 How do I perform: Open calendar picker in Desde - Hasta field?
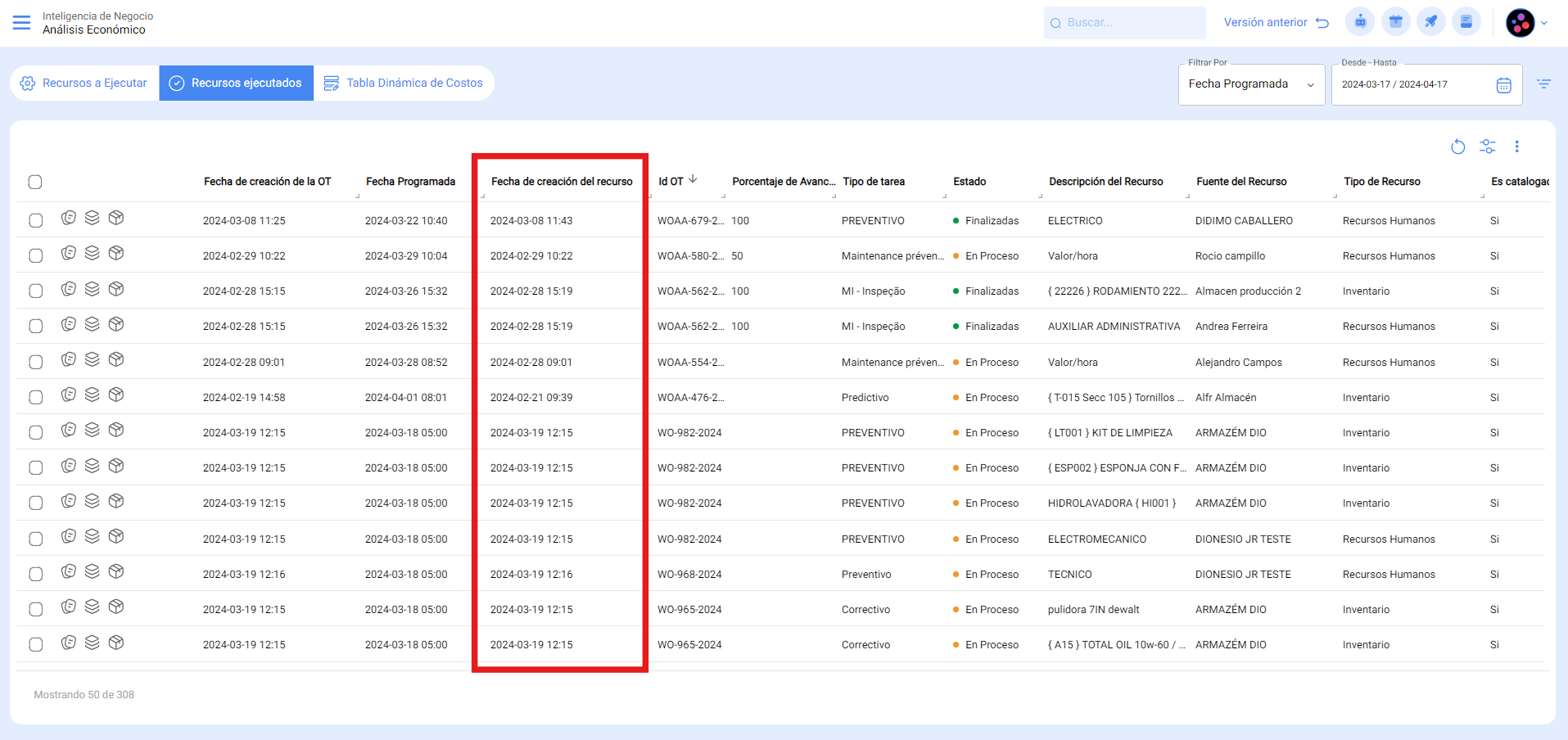coord(1503,85)
